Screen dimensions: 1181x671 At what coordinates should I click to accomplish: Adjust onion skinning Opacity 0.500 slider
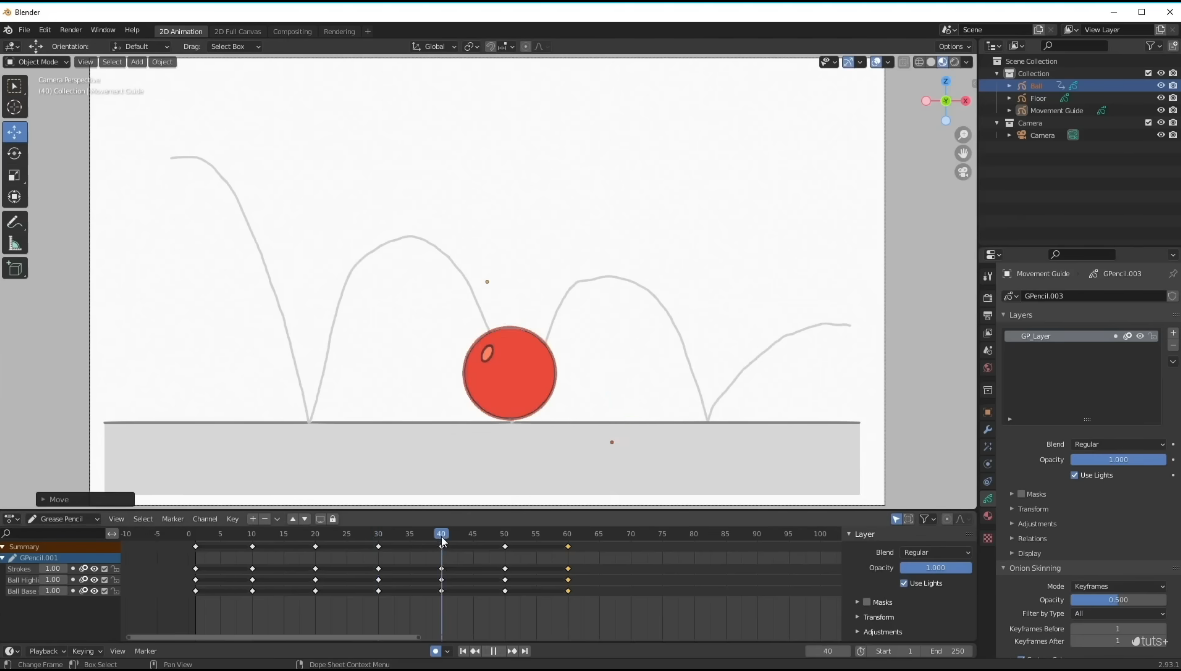coord(1118,600)
